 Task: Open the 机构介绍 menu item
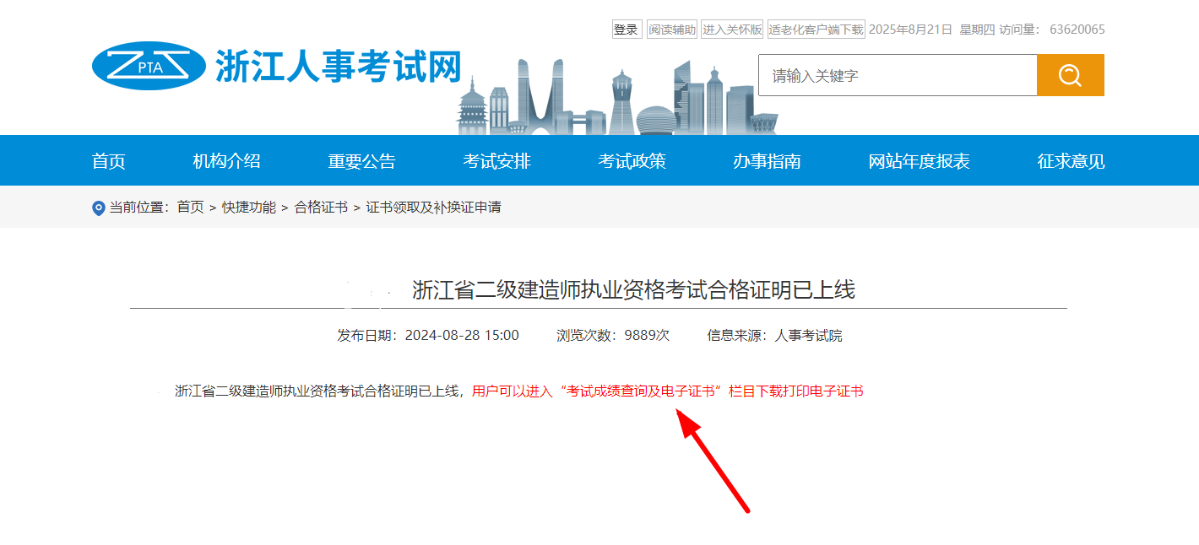[227, 161]
